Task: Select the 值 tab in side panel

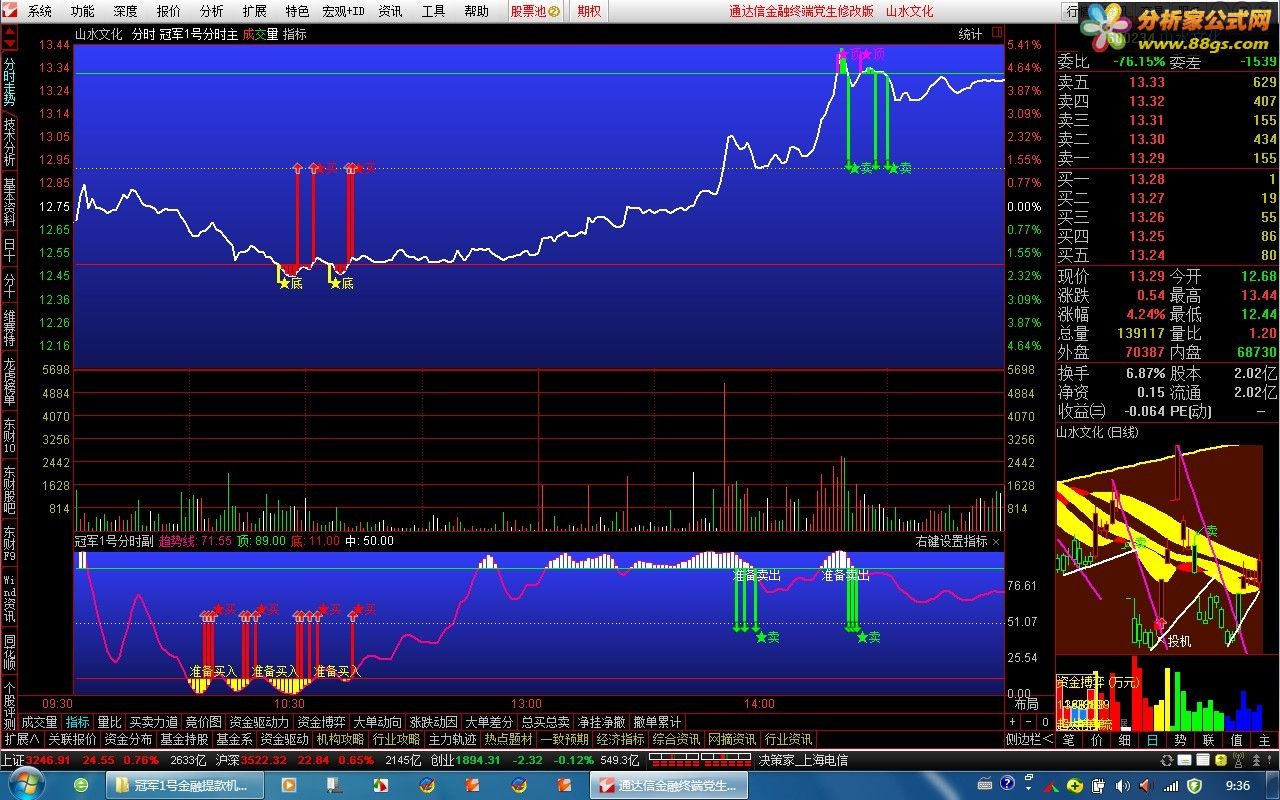Action: (1236, 740)
